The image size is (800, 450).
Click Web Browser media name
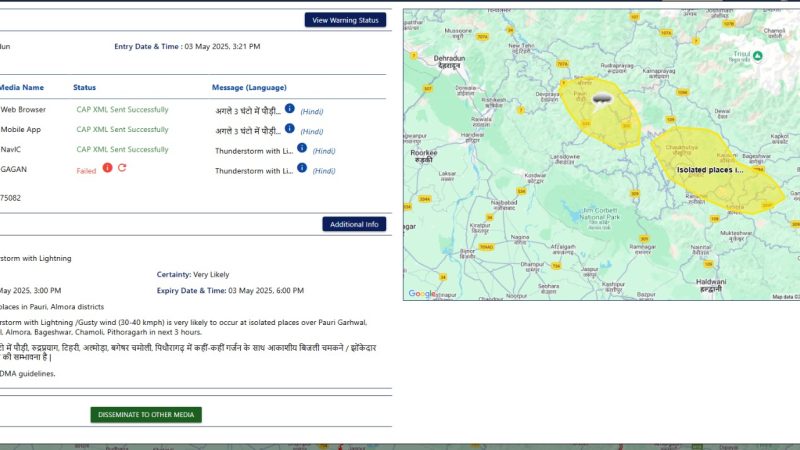click(23, 109)
